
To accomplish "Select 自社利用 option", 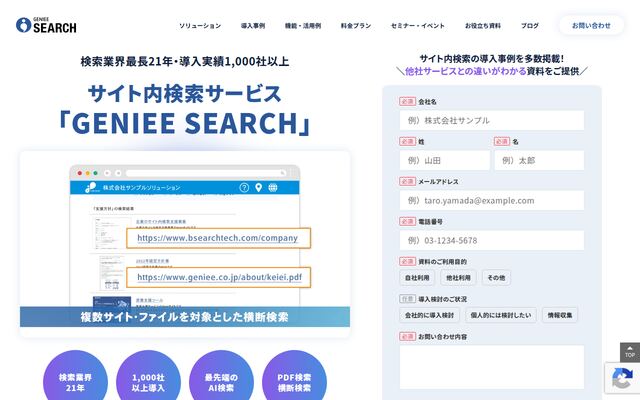I will (417, 278).
